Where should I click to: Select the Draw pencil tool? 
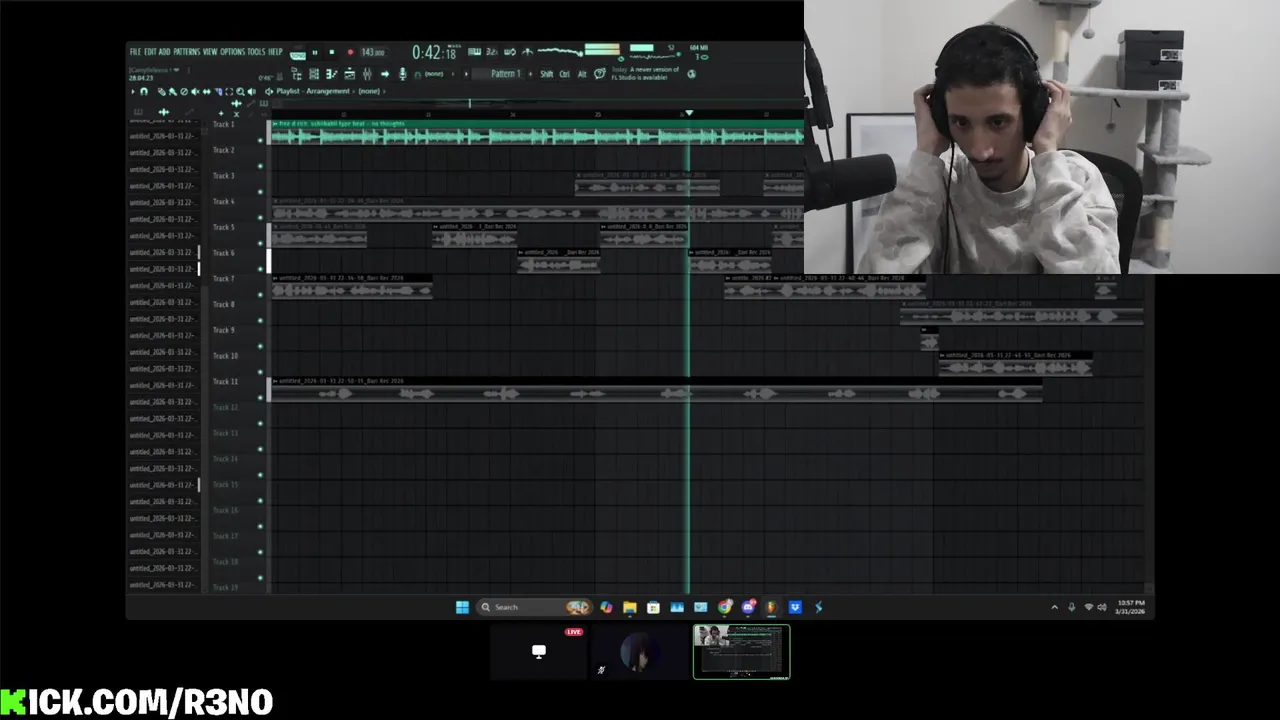[162, 91]
